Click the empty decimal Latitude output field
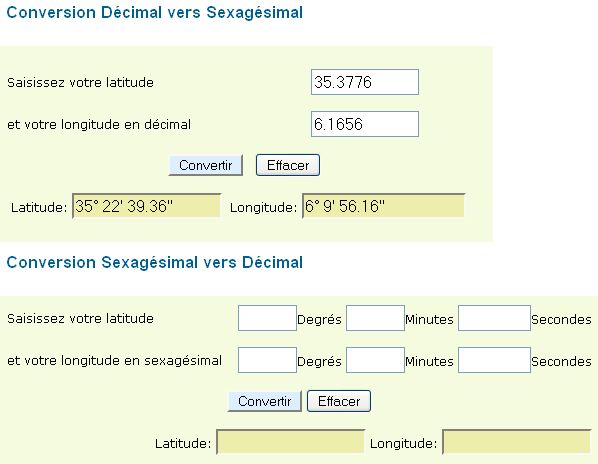 290,442
